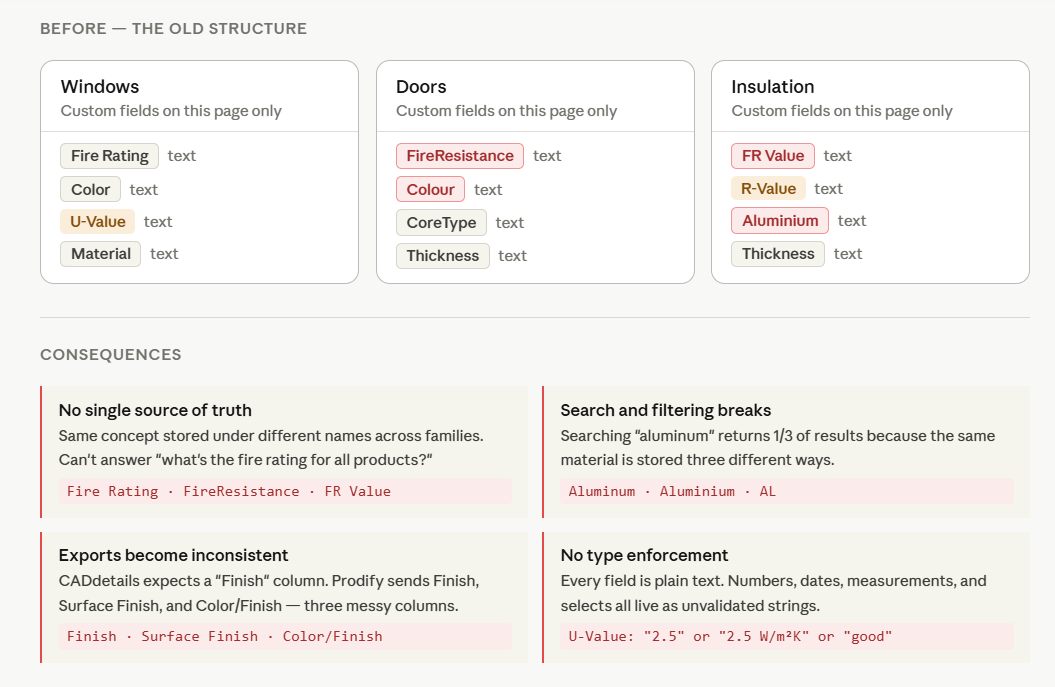The width and height of the screenshot is (1055, 687).
Task: Click the Fire Rating field chip in Windows
Action: click(110, 156)
